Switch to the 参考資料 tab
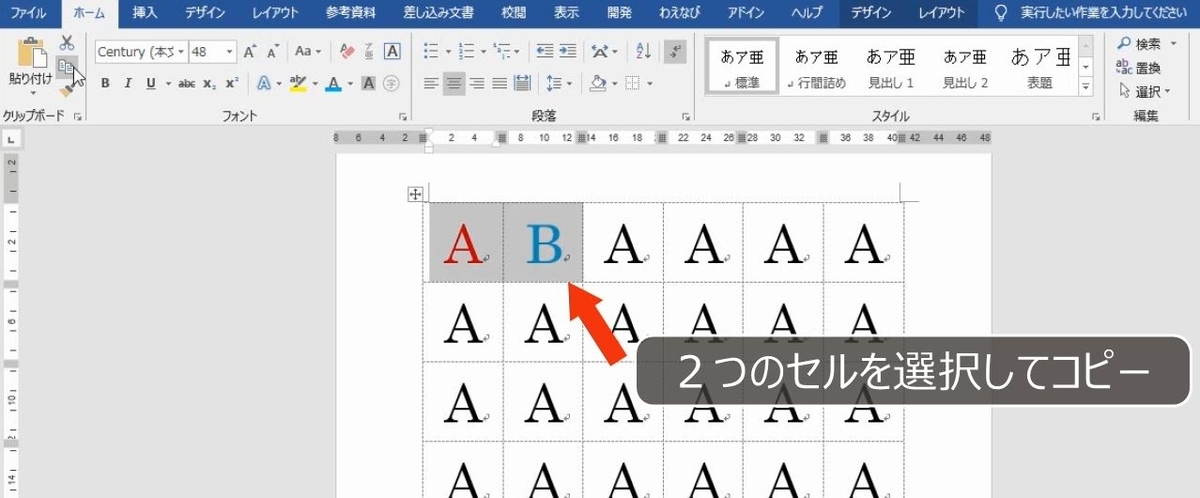The image size is (1200, 498). coord(348,13)
